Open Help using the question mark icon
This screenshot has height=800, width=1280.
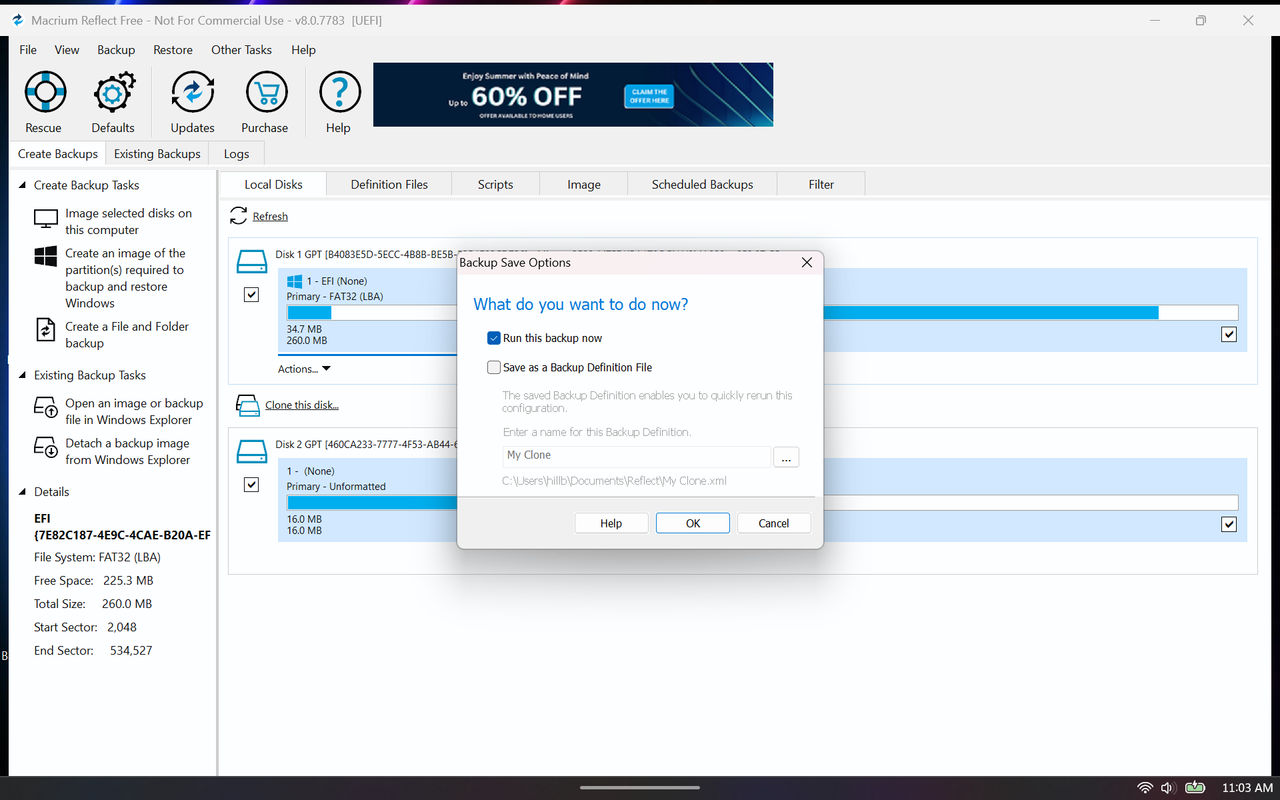(339, 93)
